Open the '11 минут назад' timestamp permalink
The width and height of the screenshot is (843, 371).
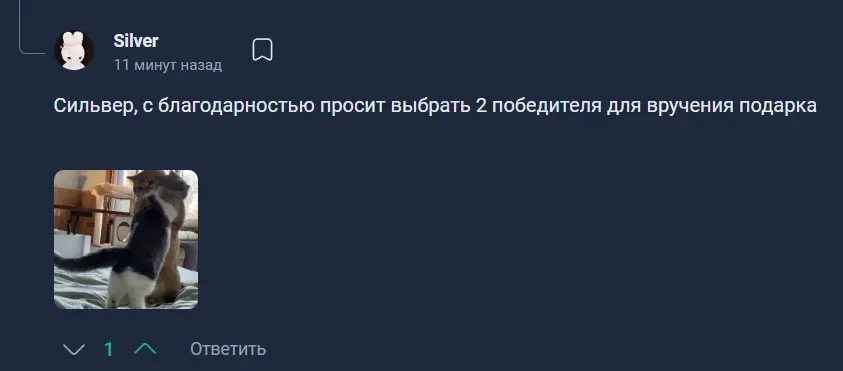pos(168,66)
